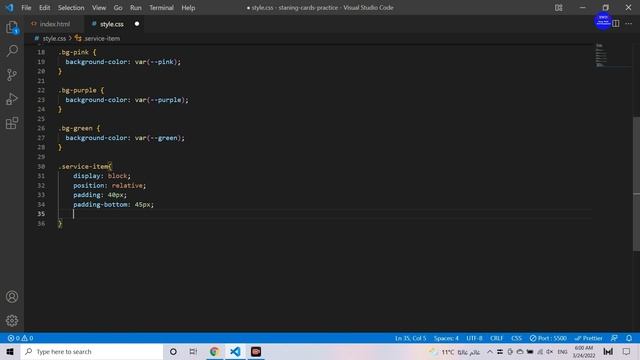The image size is (640, 360).
Task: Change the Spaces: 4 indentation setting
Action: pyautogui.click(x=446, y=338)
